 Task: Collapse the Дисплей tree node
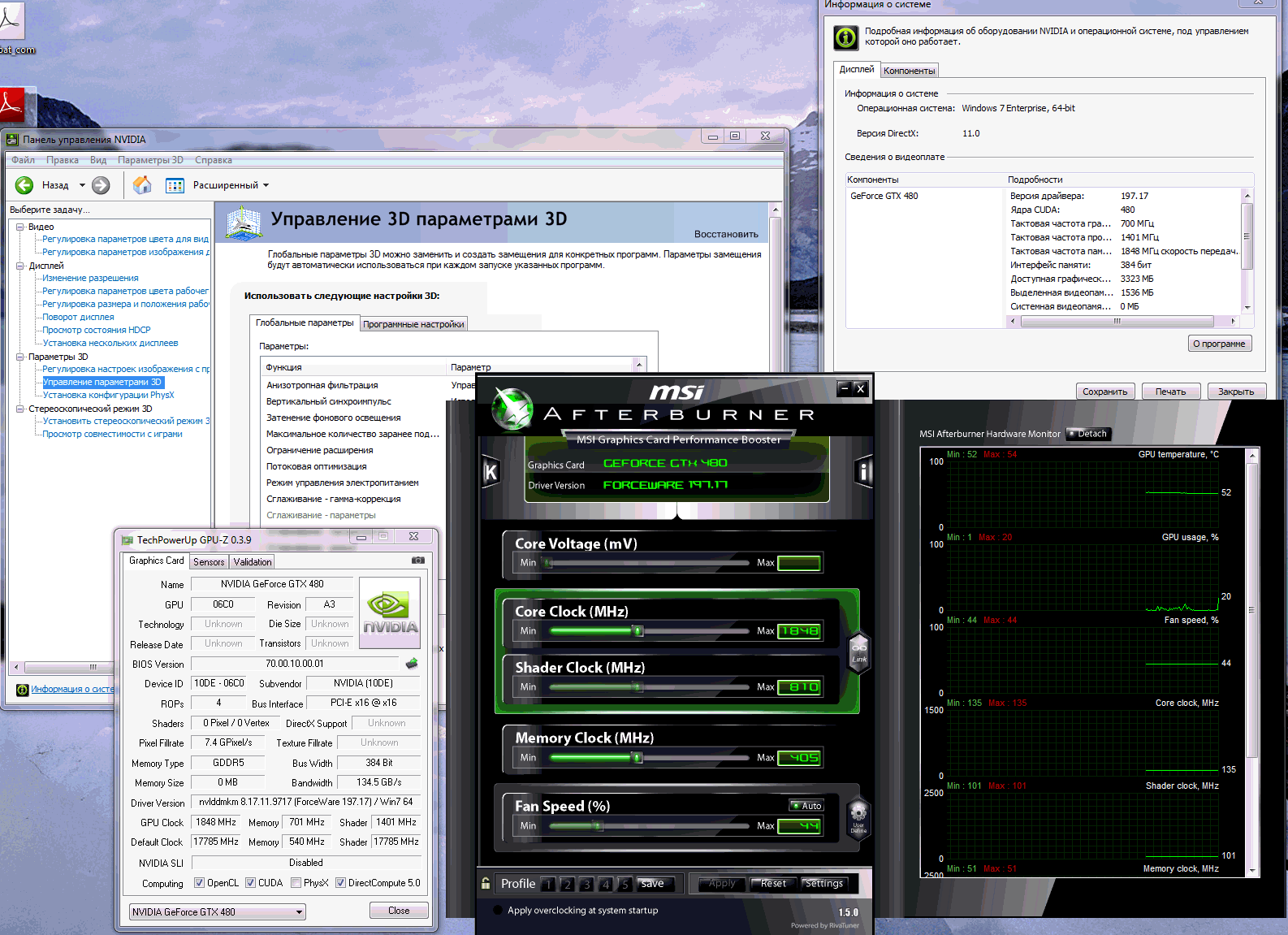click(20, 266)
